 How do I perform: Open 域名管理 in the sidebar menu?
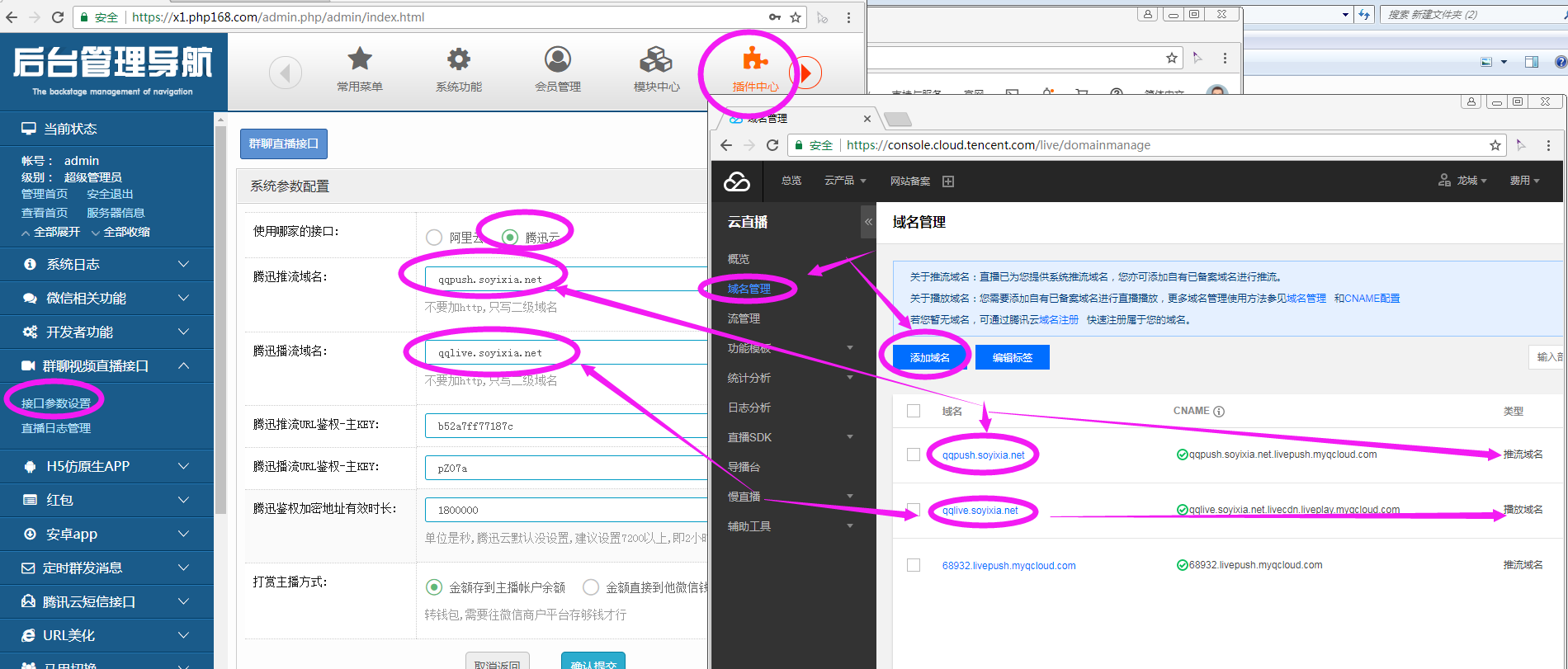click(749, 289)
